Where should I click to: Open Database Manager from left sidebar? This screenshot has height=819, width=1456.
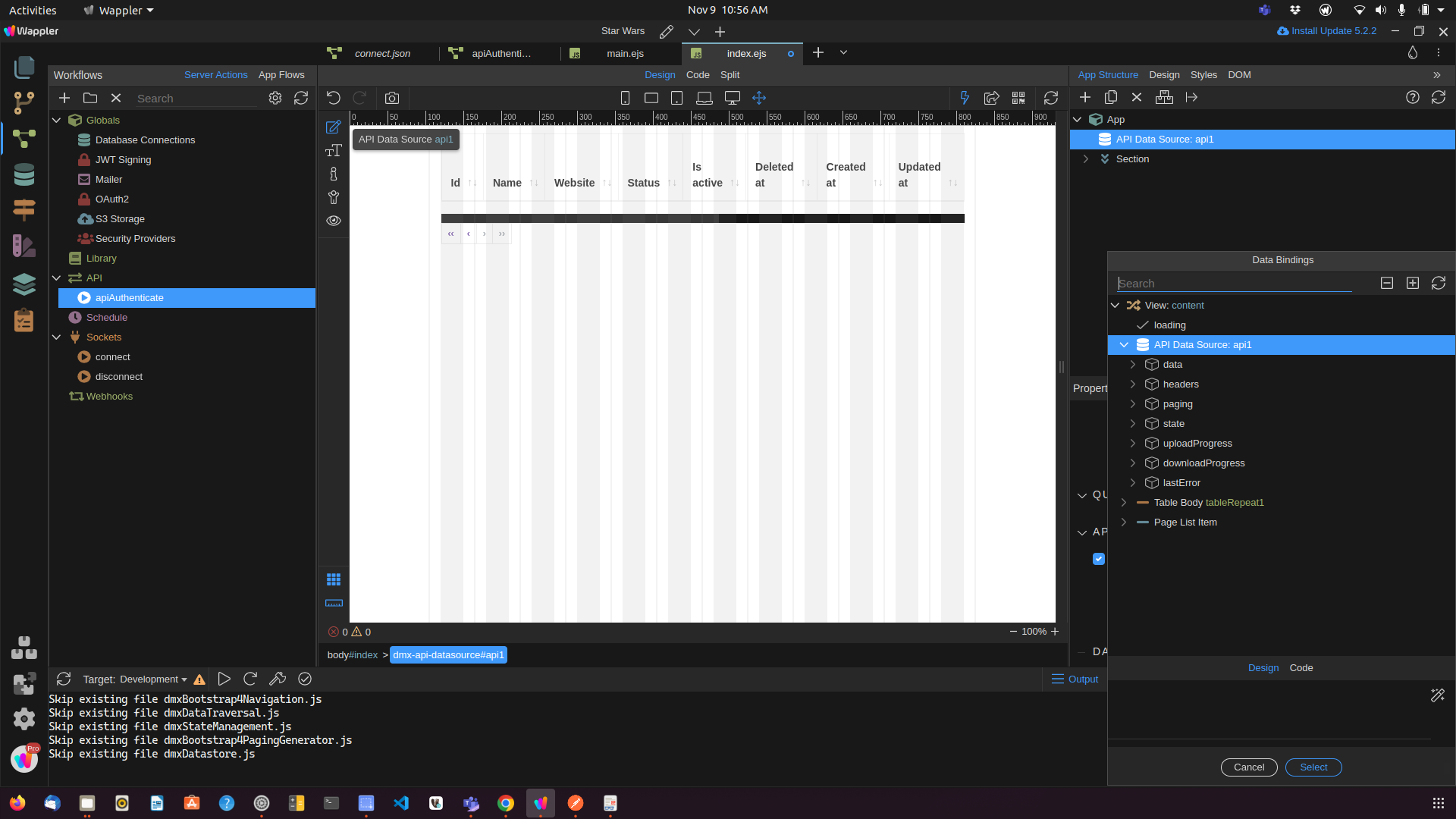point(24,175)
